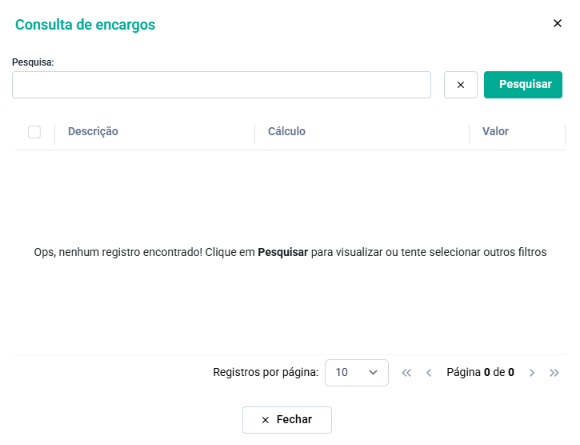Jump to the last page
Viewport: 580px width, 445px height.
(x=554, y=372)
